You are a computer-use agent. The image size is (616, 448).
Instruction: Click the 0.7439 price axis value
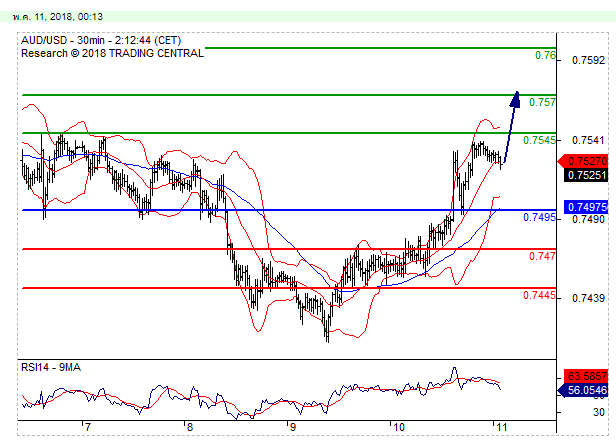point(588,298)
